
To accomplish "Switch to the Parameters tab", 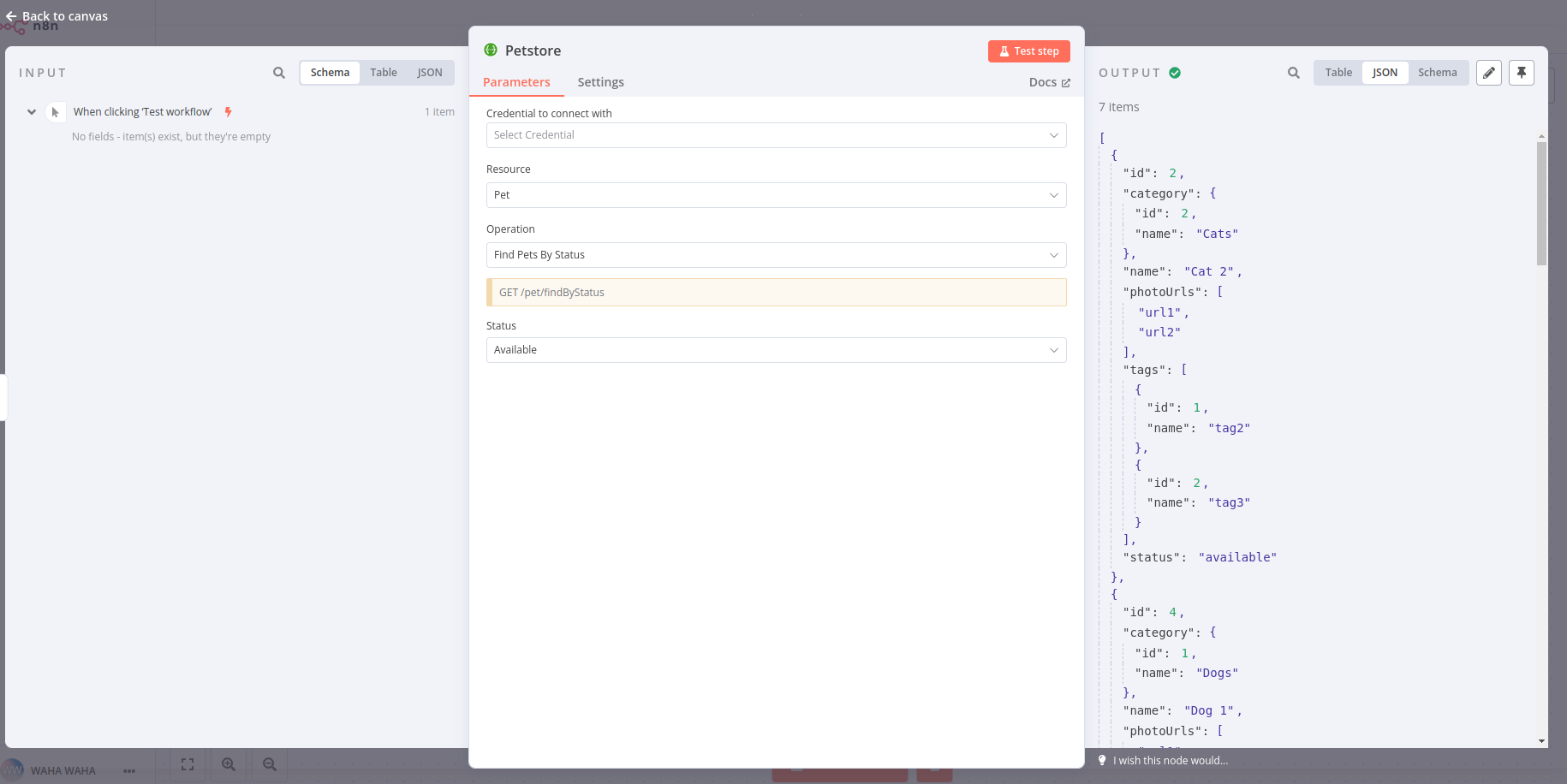I will (x=516, y=82).
